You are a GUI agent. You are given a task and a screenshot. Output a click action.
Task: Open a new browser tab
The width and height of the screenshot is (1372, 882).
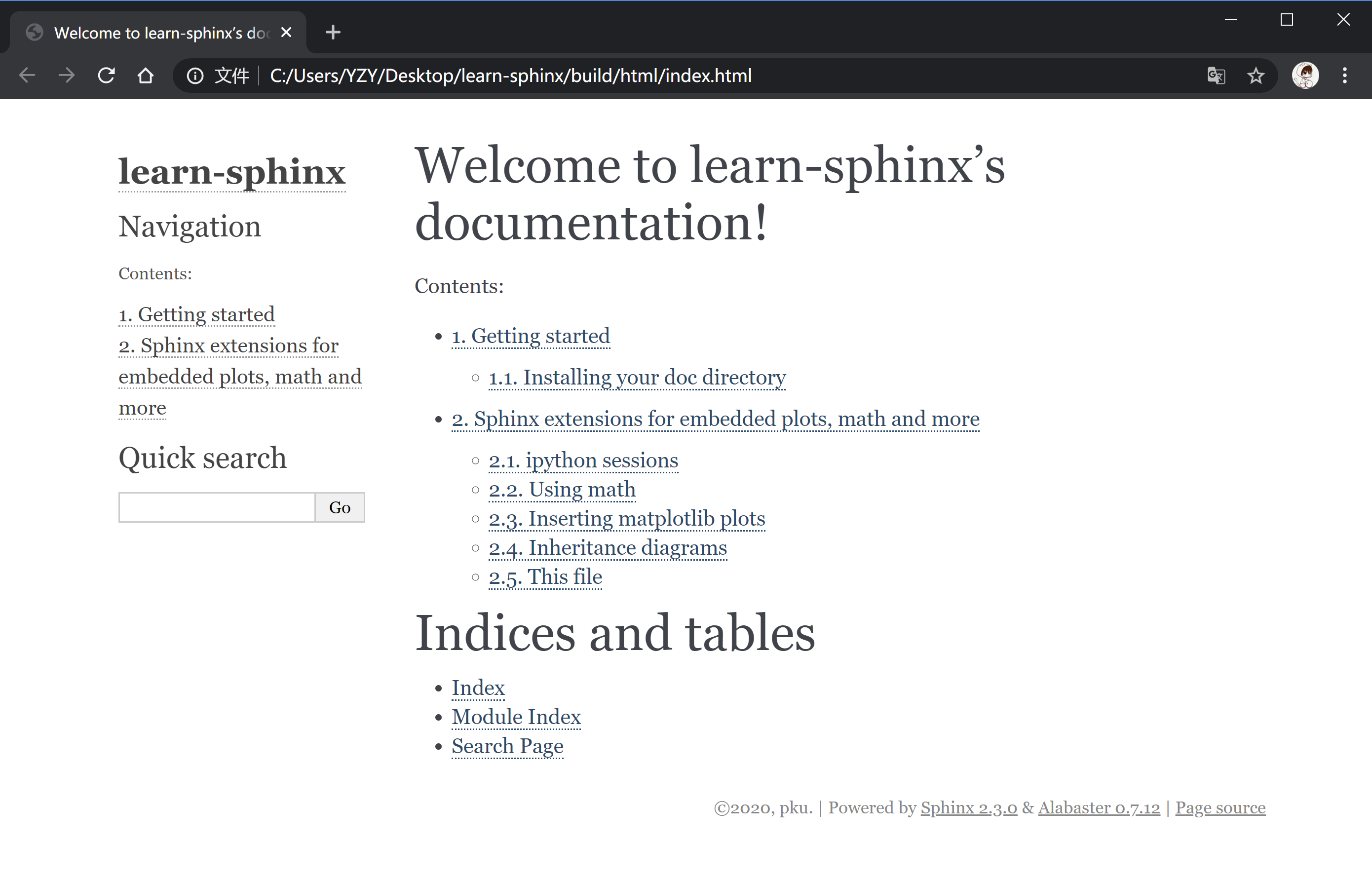click(332, 32)
